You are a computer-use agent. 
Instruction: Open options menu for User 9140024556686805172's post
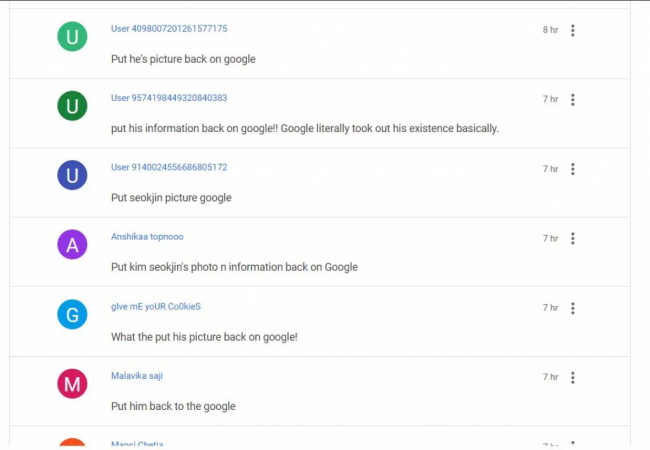coord(573,169)
